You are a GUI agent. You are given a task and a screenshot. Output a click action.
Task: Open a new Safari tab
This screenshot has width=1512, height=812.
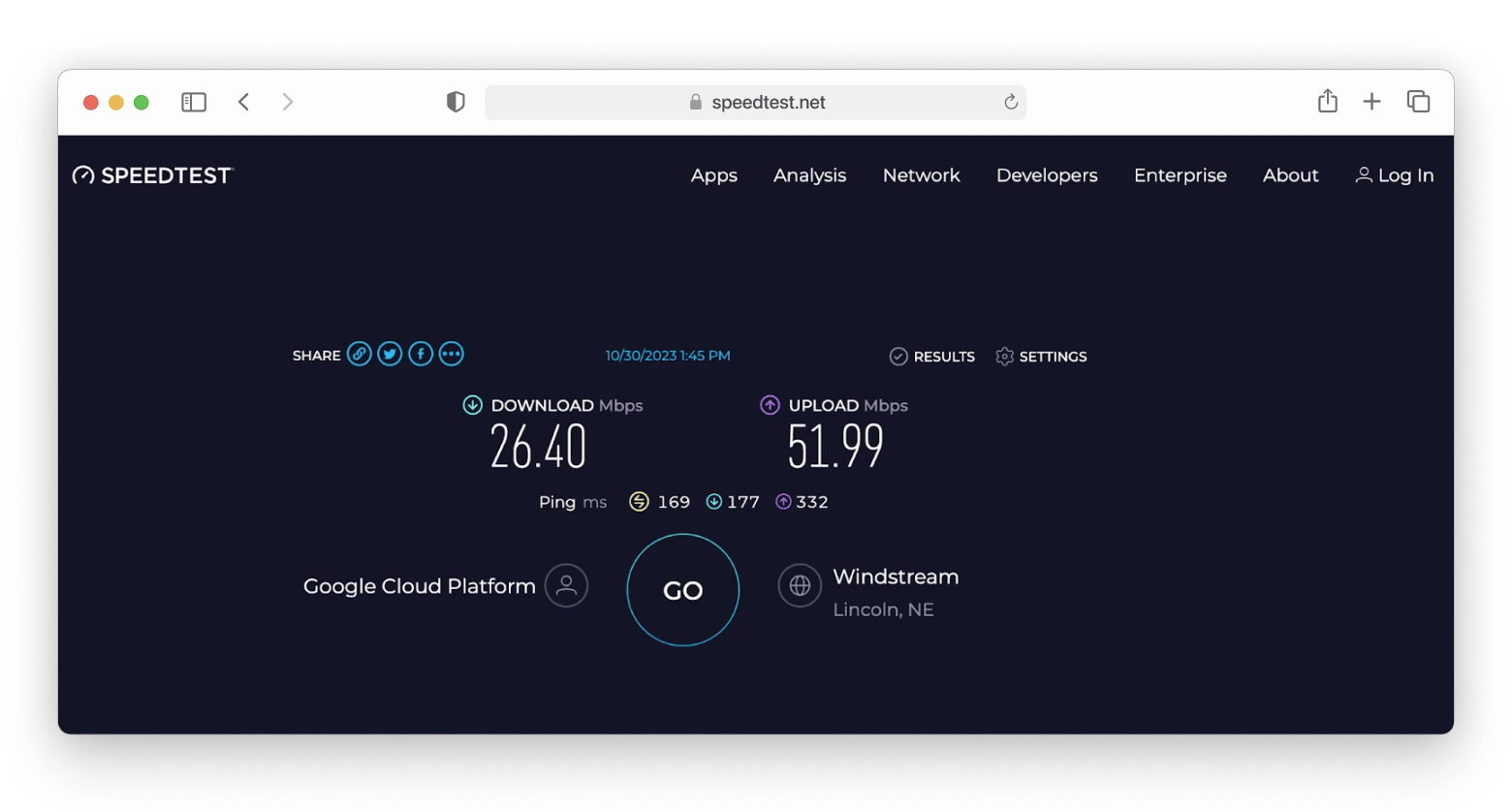[1371, 102]
